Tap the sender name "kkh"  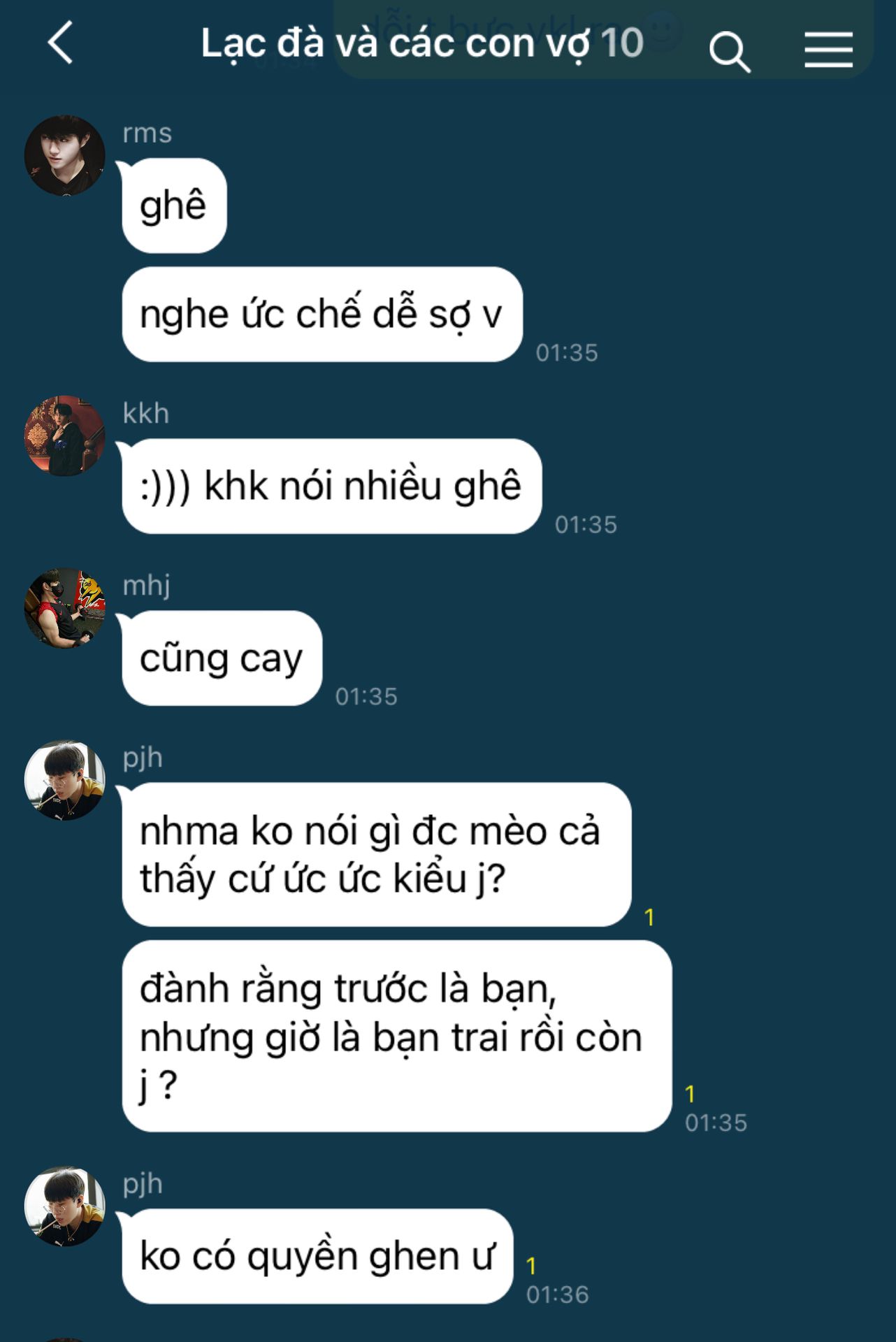click(146, 413)
